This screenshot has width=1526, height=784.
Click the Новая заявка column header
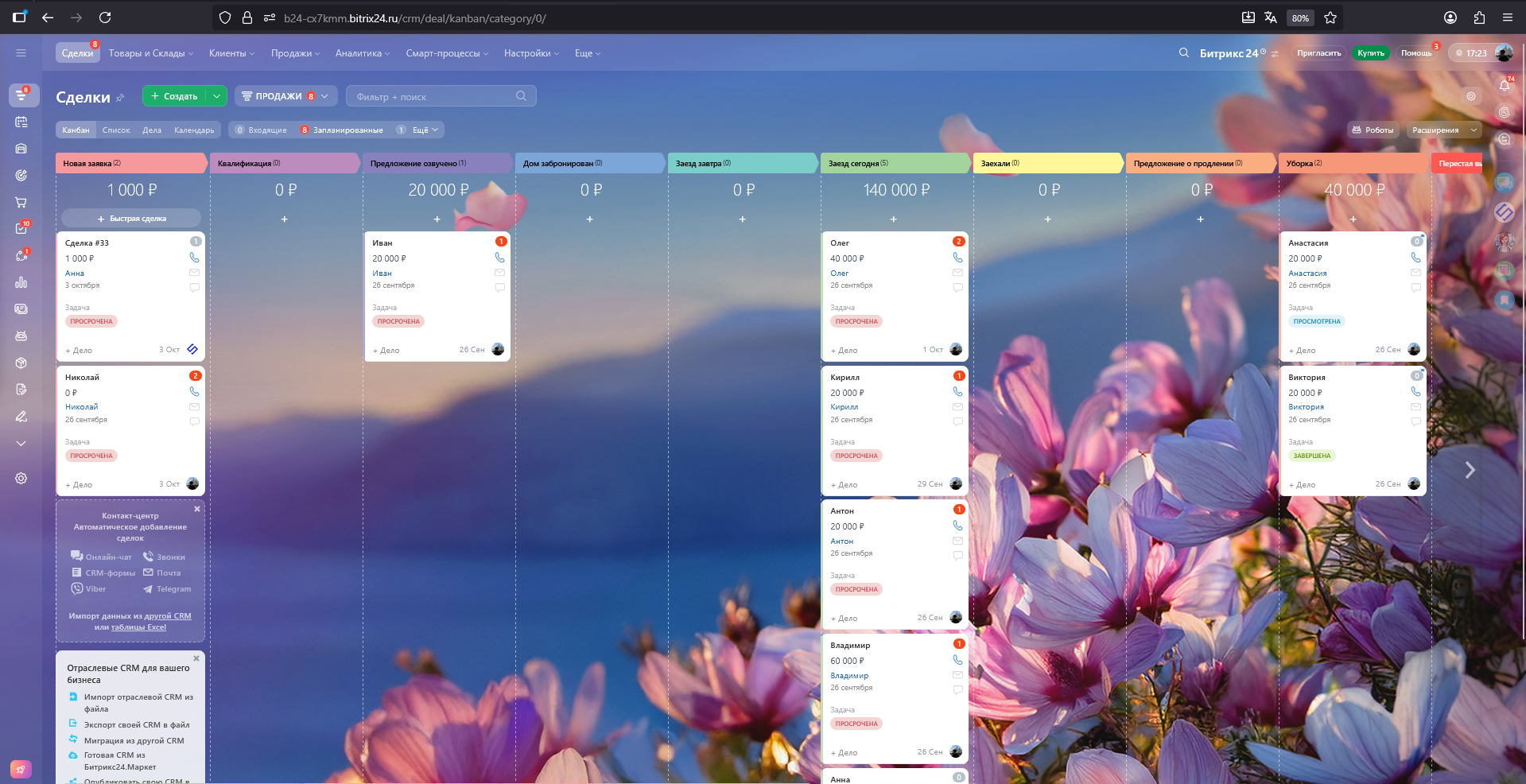131,163
